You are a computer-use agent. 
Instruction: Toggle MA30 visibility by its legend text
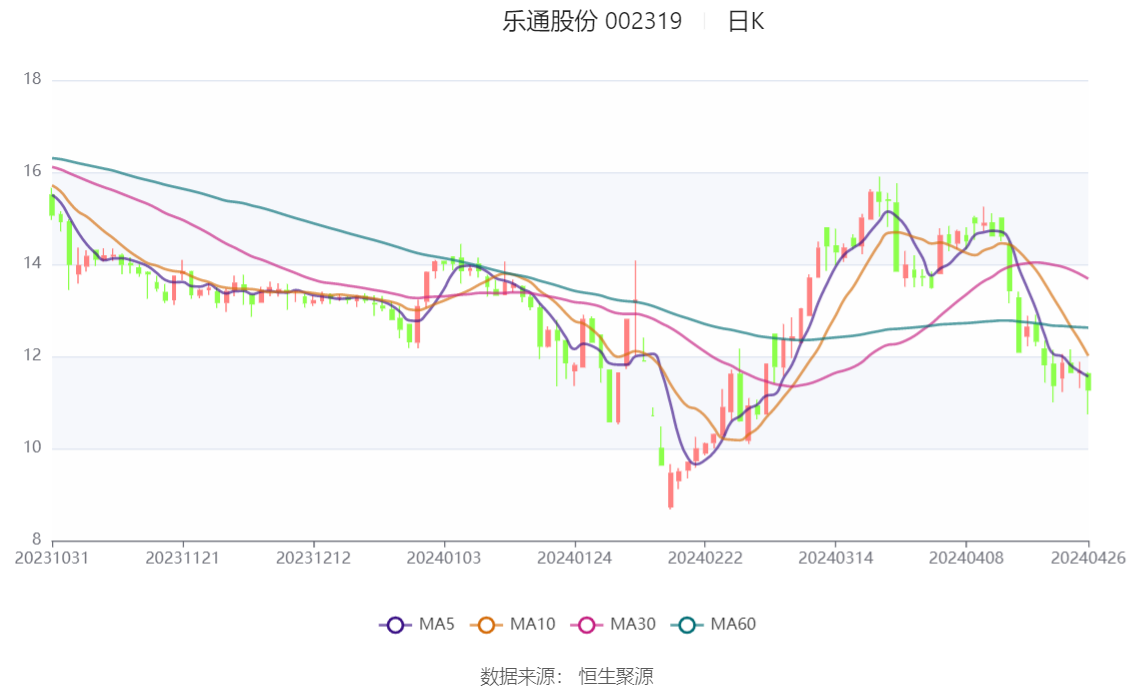point(632,625)
